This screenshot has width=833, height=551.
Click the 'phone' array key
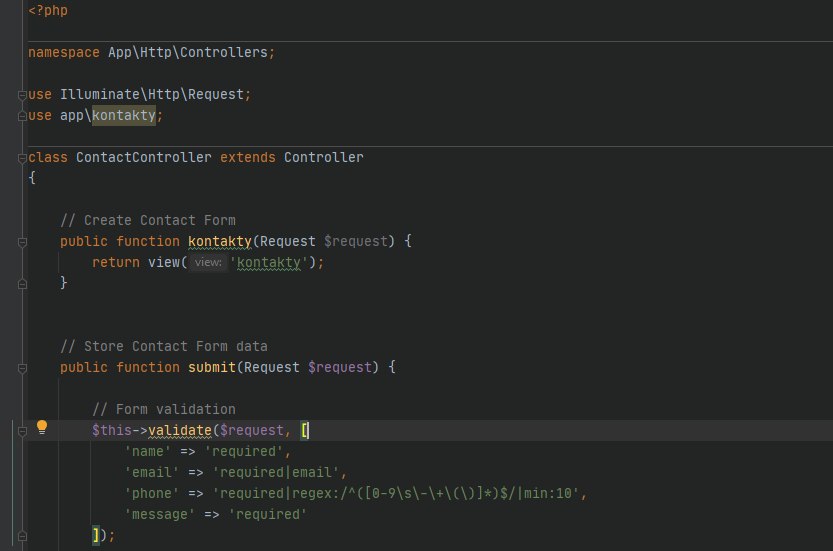coord(151,493)
